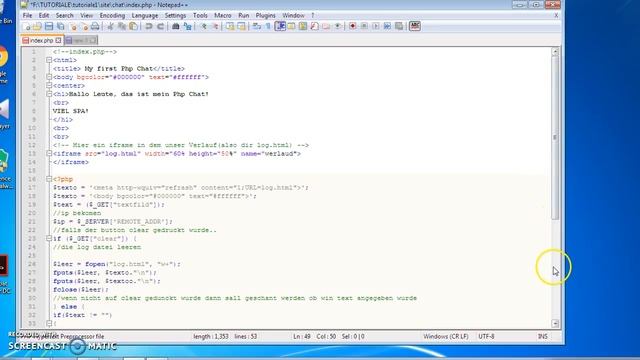The height and width of the screenshot is (360, 640).
Task: Click the vertical scrollbar thumb
Action: click(555, 138)
